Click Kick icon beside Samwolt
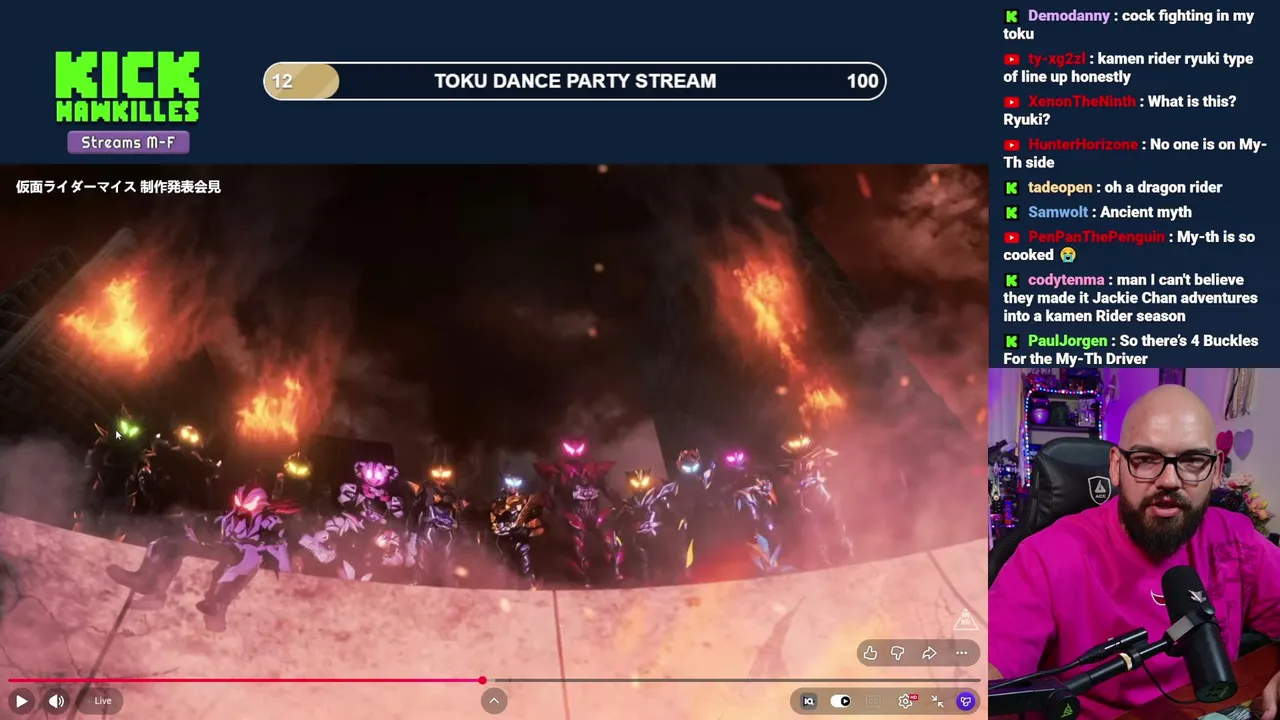 pyautogui.click(x=1012, y=212)
